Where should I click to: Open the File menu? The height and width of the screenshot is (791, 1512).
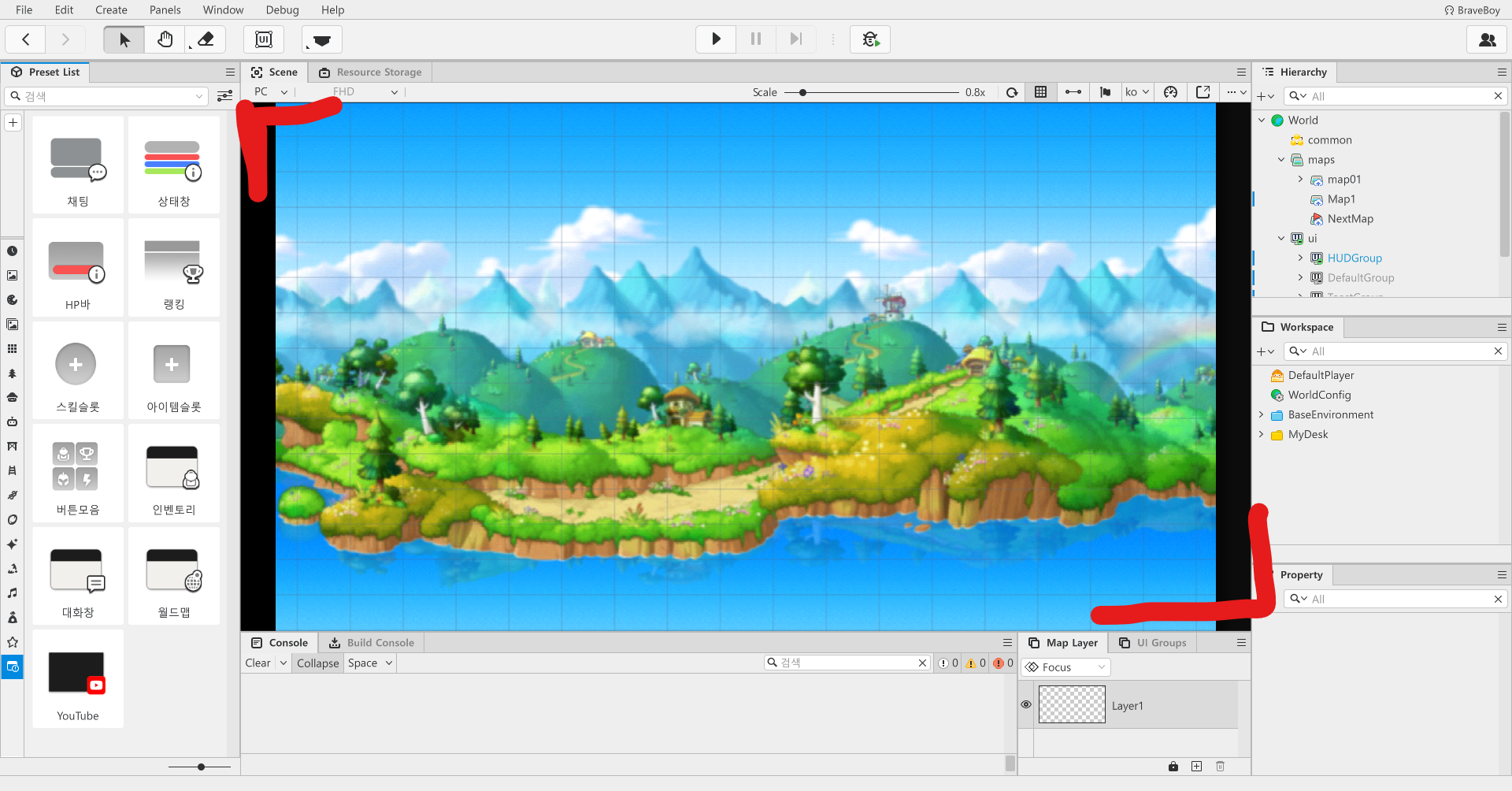[24, 10]
